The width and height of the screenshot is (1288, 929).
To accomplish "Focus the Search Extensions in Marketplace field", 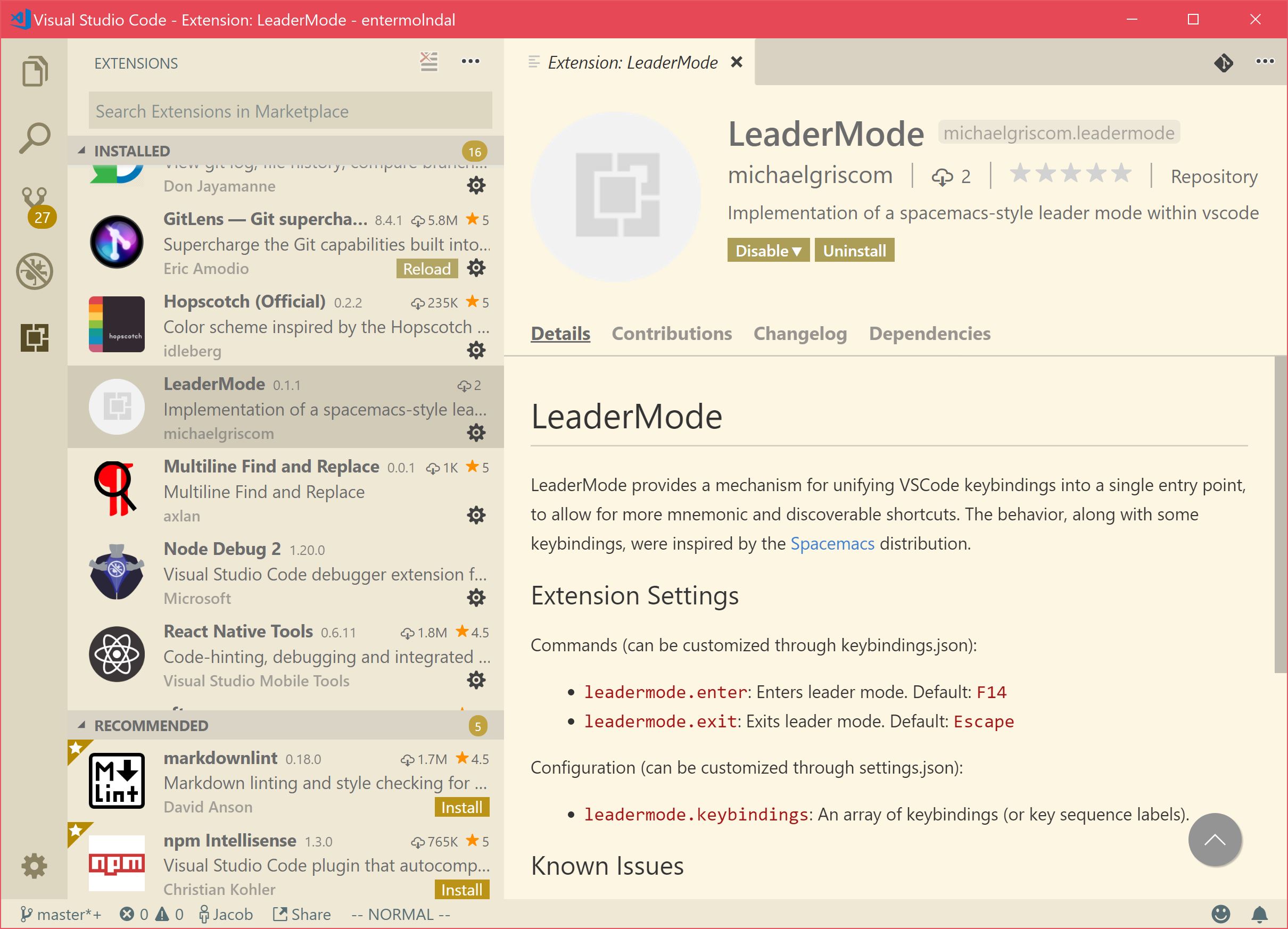I will (x=290, y=111).
